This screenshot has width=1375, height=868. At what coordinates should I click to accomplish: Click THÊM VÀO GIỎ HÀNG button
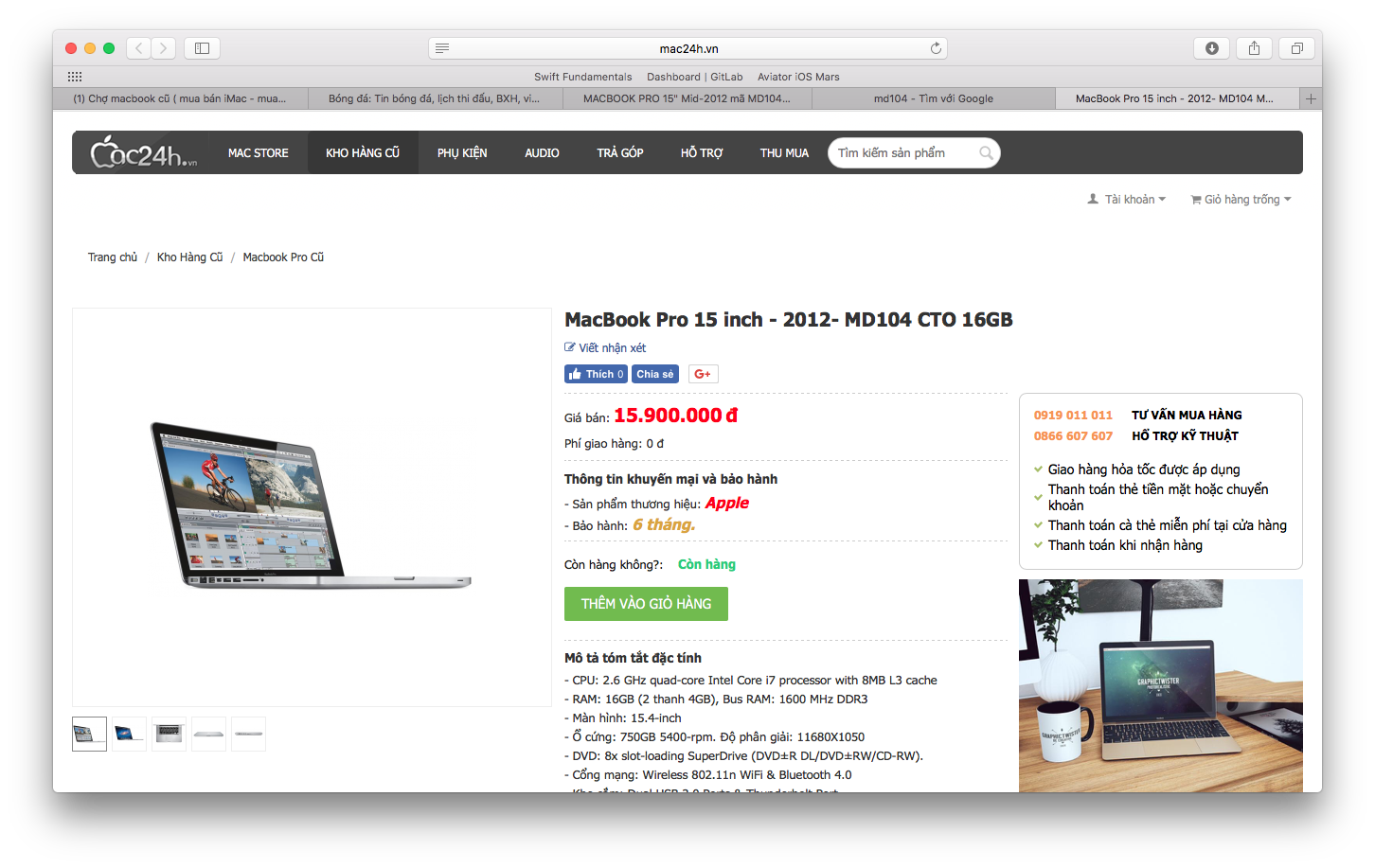pos(646,604)
